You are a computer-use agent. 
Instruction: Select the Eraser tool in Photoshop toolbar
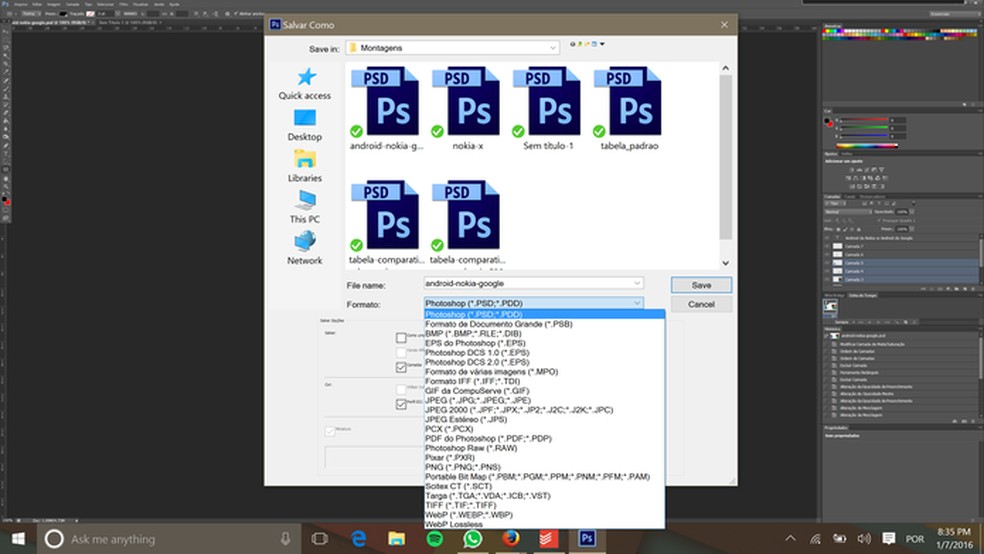point(6,113)
